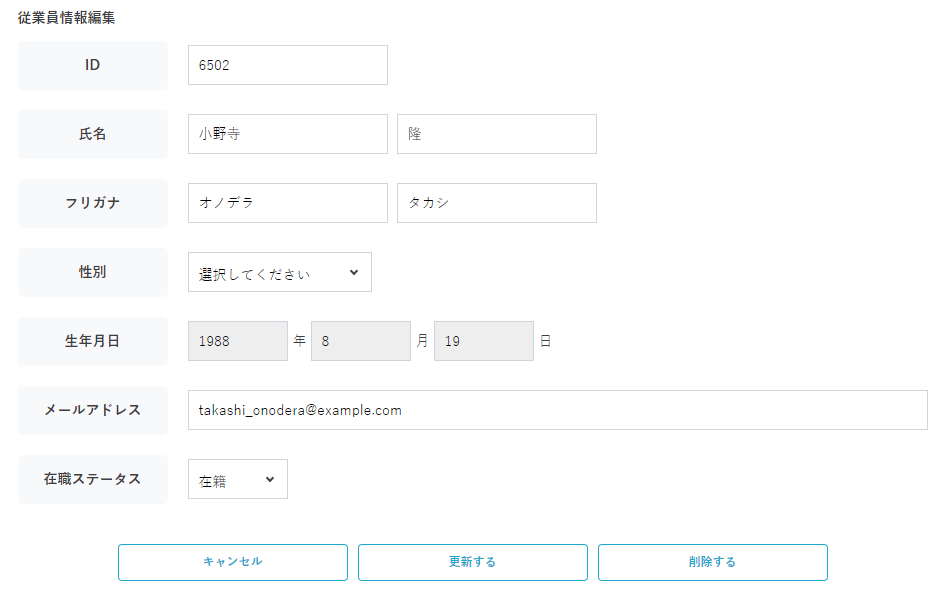The image size is (946, 609).
Task: Click the birth day field showing 19
Action: pyautogui.click(x=483, y=341)
